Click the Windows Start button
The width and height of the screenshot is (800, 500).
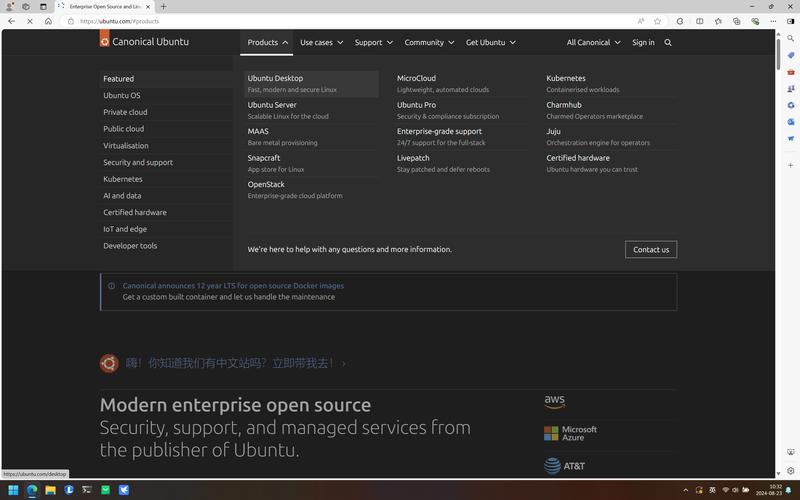pos(14,490)
